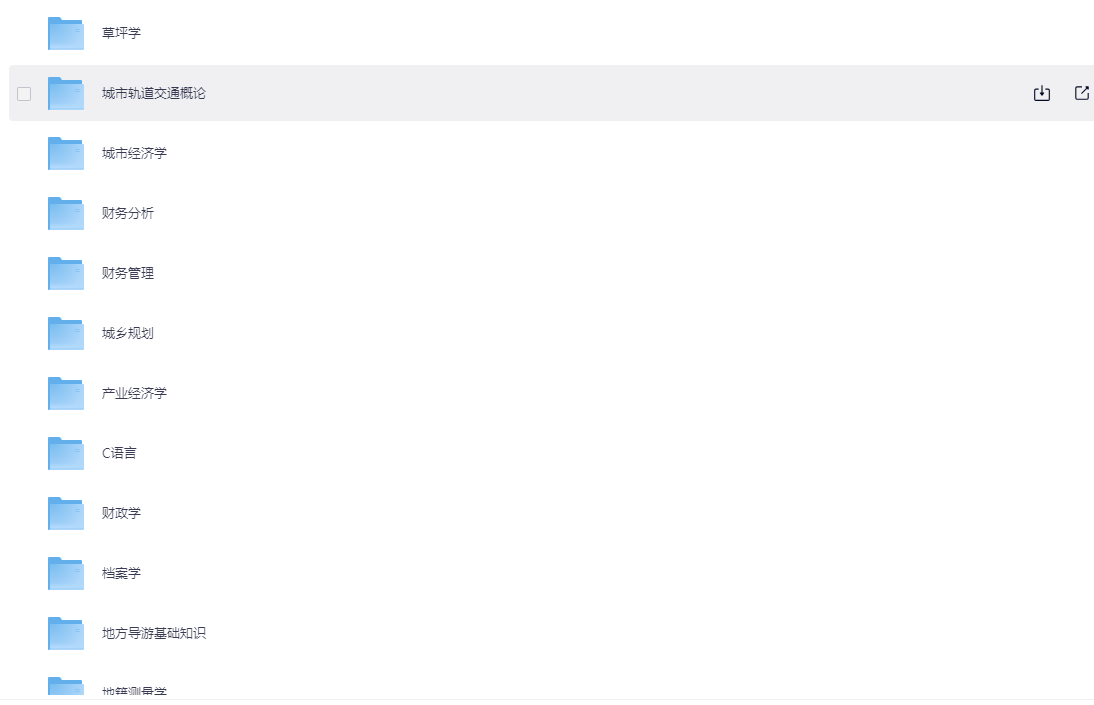Click the 财务管理 folder icon
The image size is (1094, 705).
pos(65,273)
